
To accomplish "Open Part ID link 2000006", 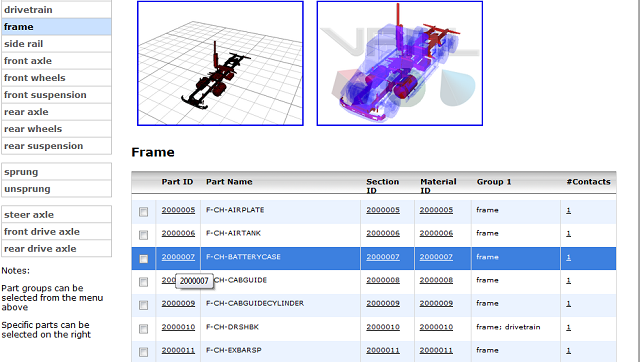I will coord(178,233).
